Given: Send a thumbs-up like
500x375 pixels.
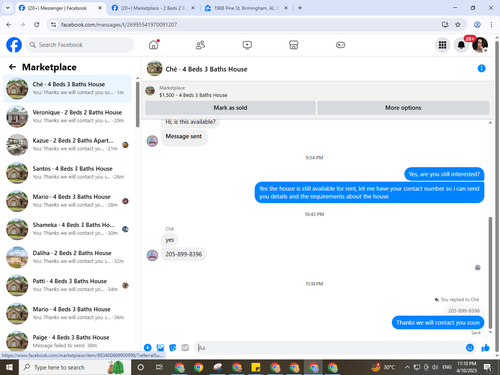Looking at the screenshot, I should [x=485, y=348].
